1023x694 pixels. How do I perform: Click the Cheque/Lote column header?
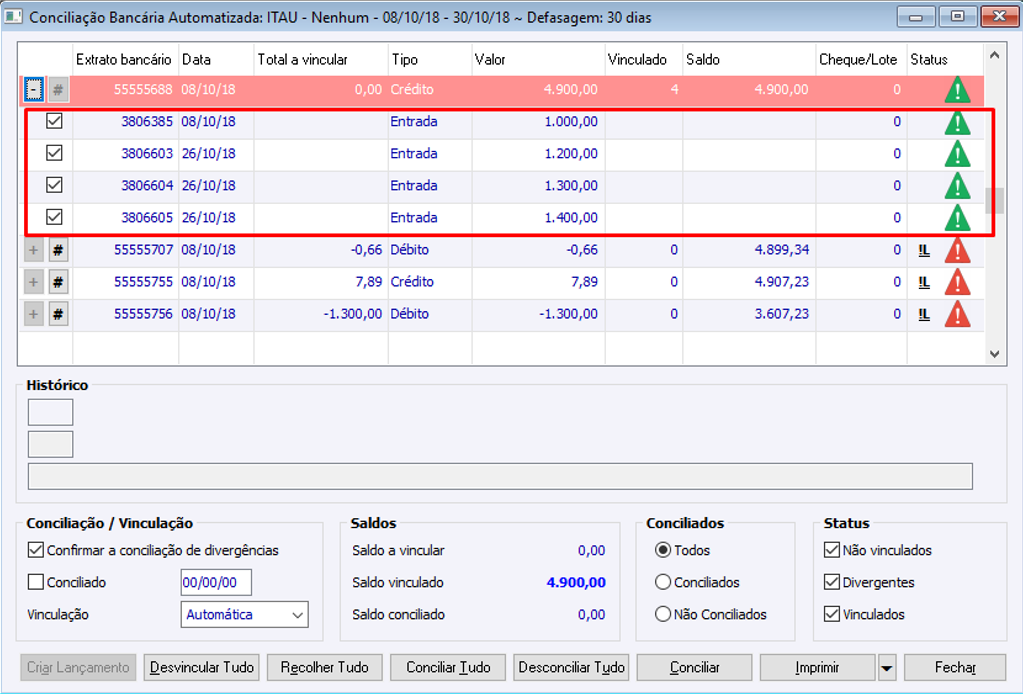click(861, 60)
